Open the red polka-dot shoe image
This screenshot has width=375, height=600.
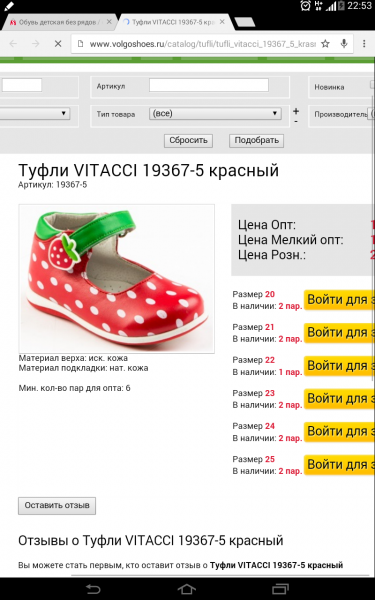click(x=116, y=279)
